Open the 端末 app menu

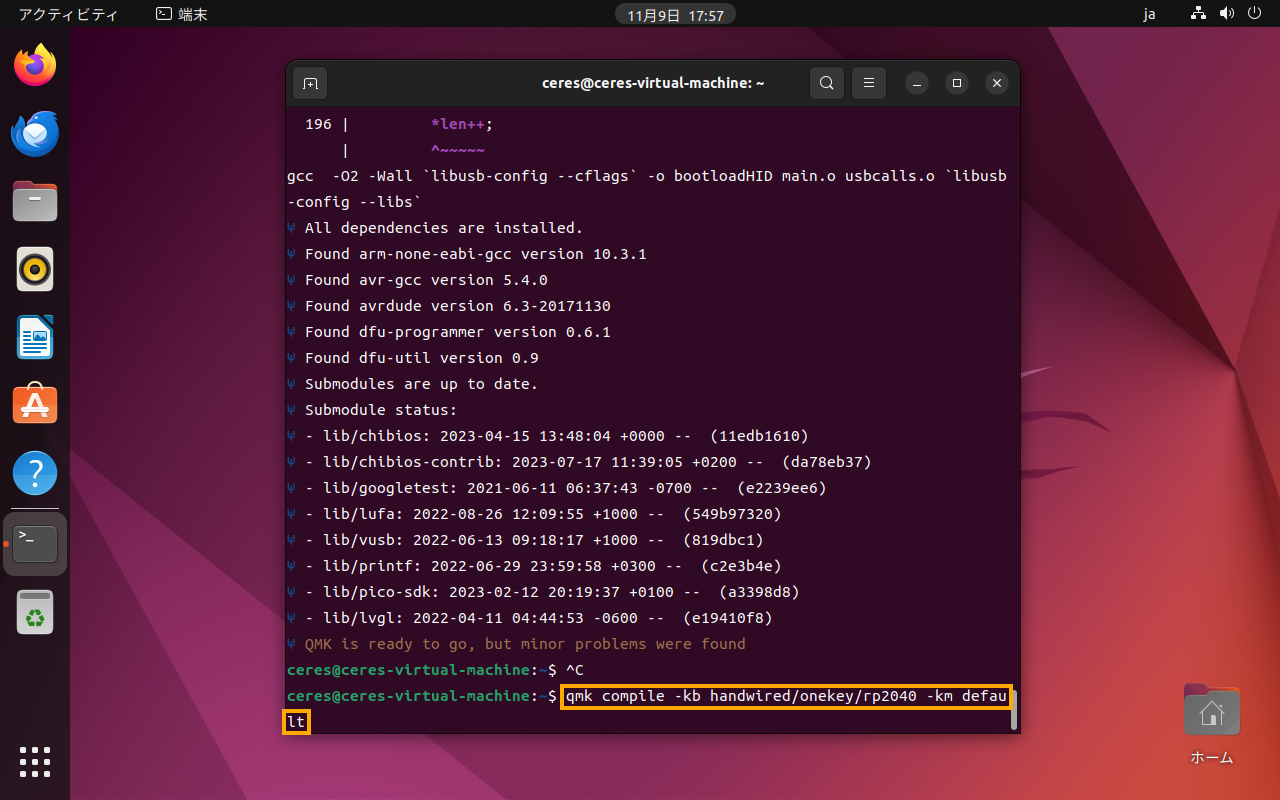(182, 14)
